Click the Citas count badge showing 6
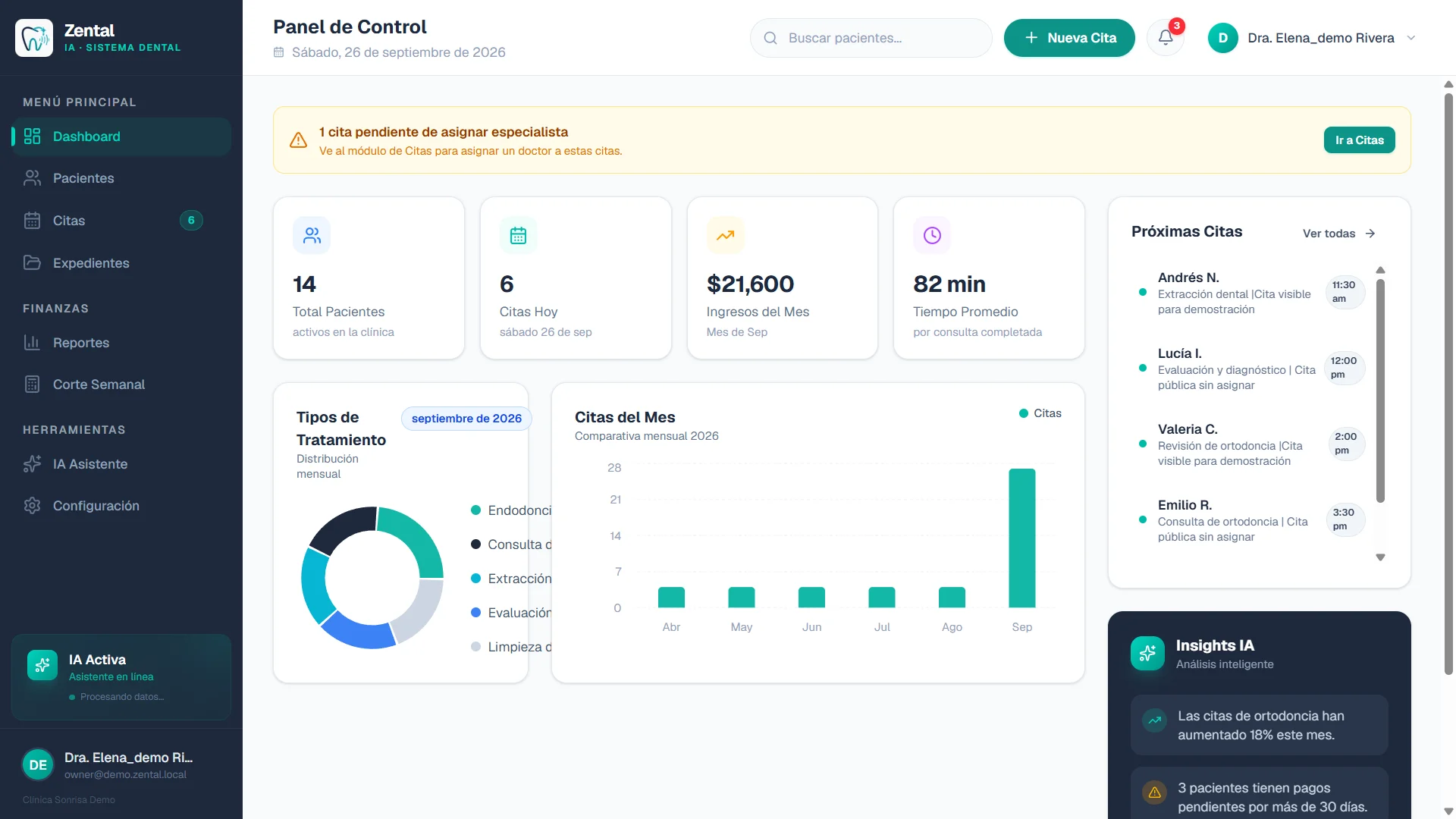 click(x=191, y=221)
